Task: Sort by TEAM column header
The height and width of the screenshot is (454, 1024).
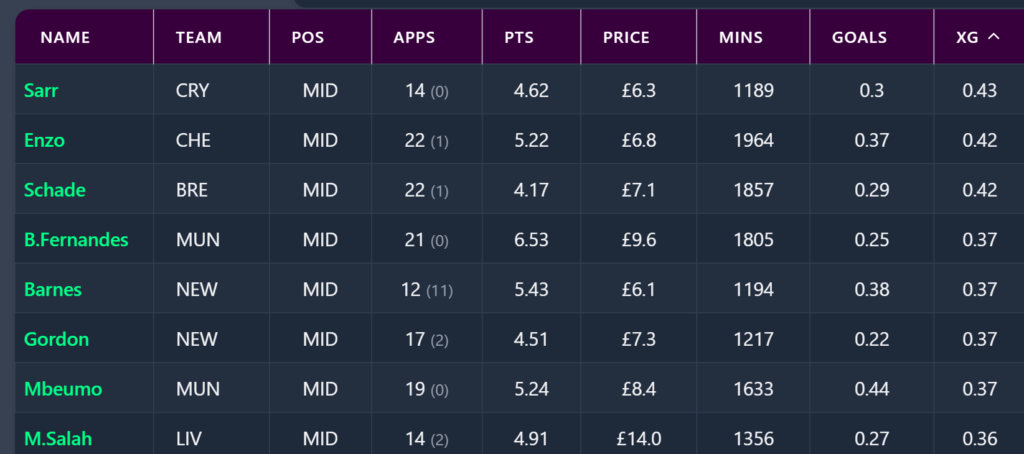Action: [198, 38]
